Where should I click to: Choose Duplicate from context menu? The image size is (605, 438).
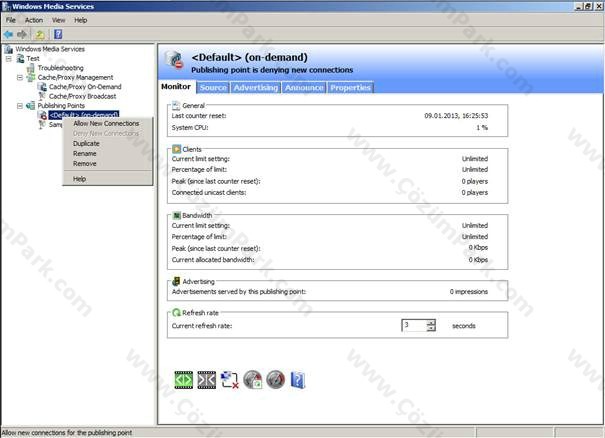point(106,144)
